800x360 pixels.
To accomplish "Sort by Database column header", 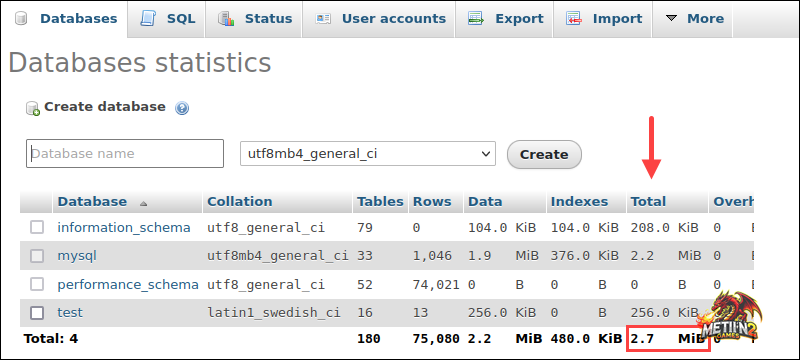I will point(92,202).
